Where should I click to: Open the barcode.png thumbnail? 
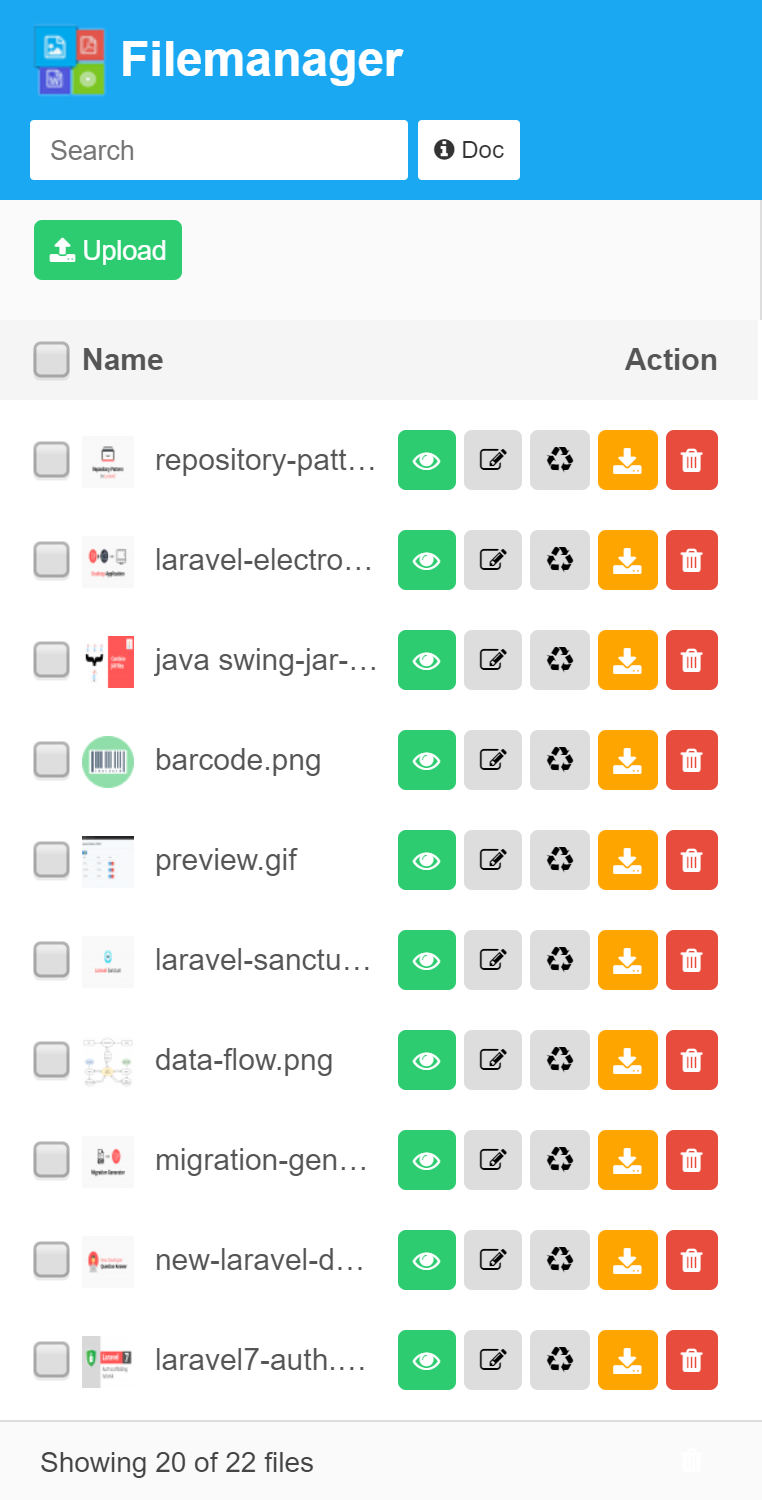click(108, 761)
